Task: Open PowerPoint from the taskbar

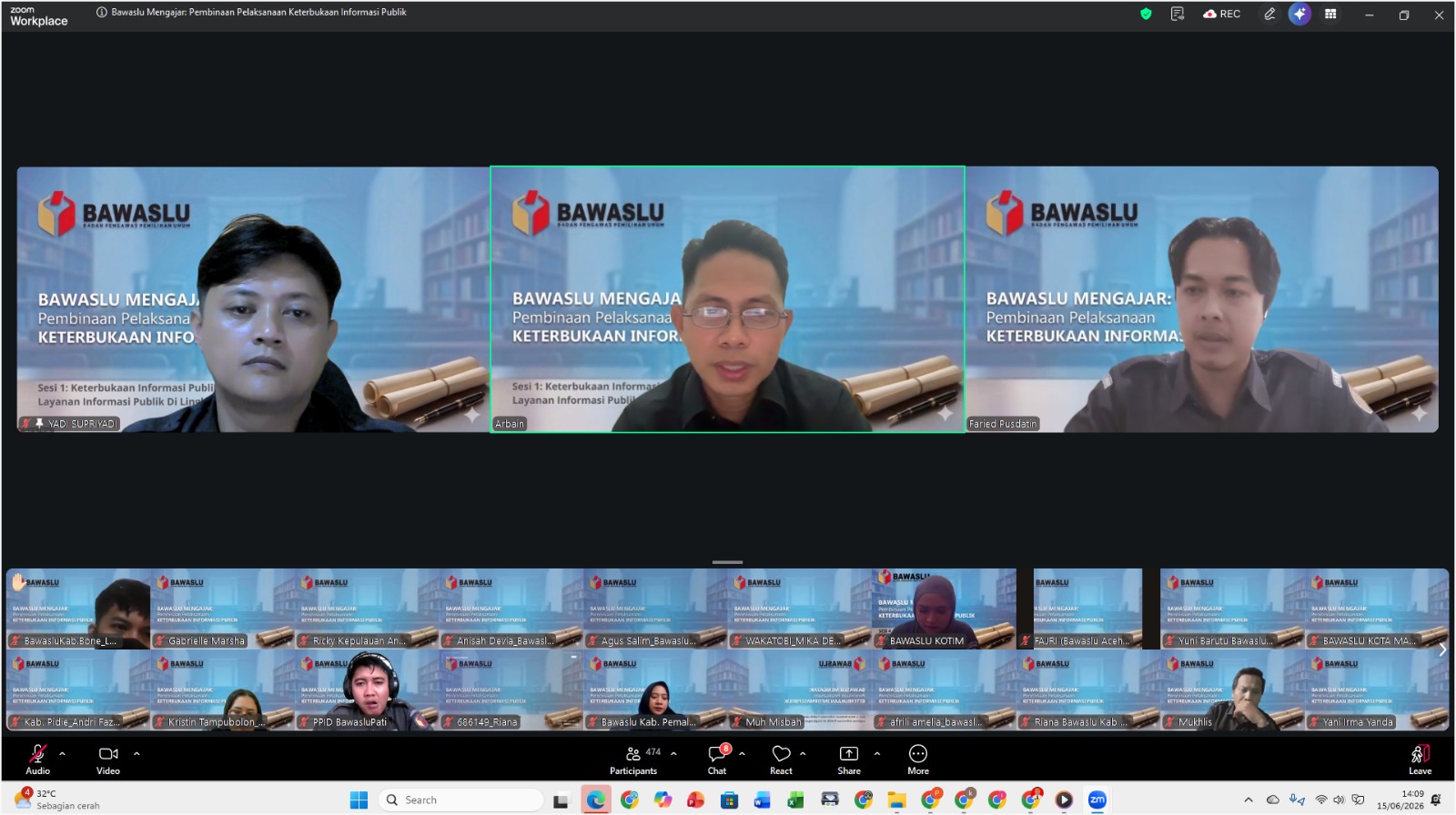Action: click(696, 800)
